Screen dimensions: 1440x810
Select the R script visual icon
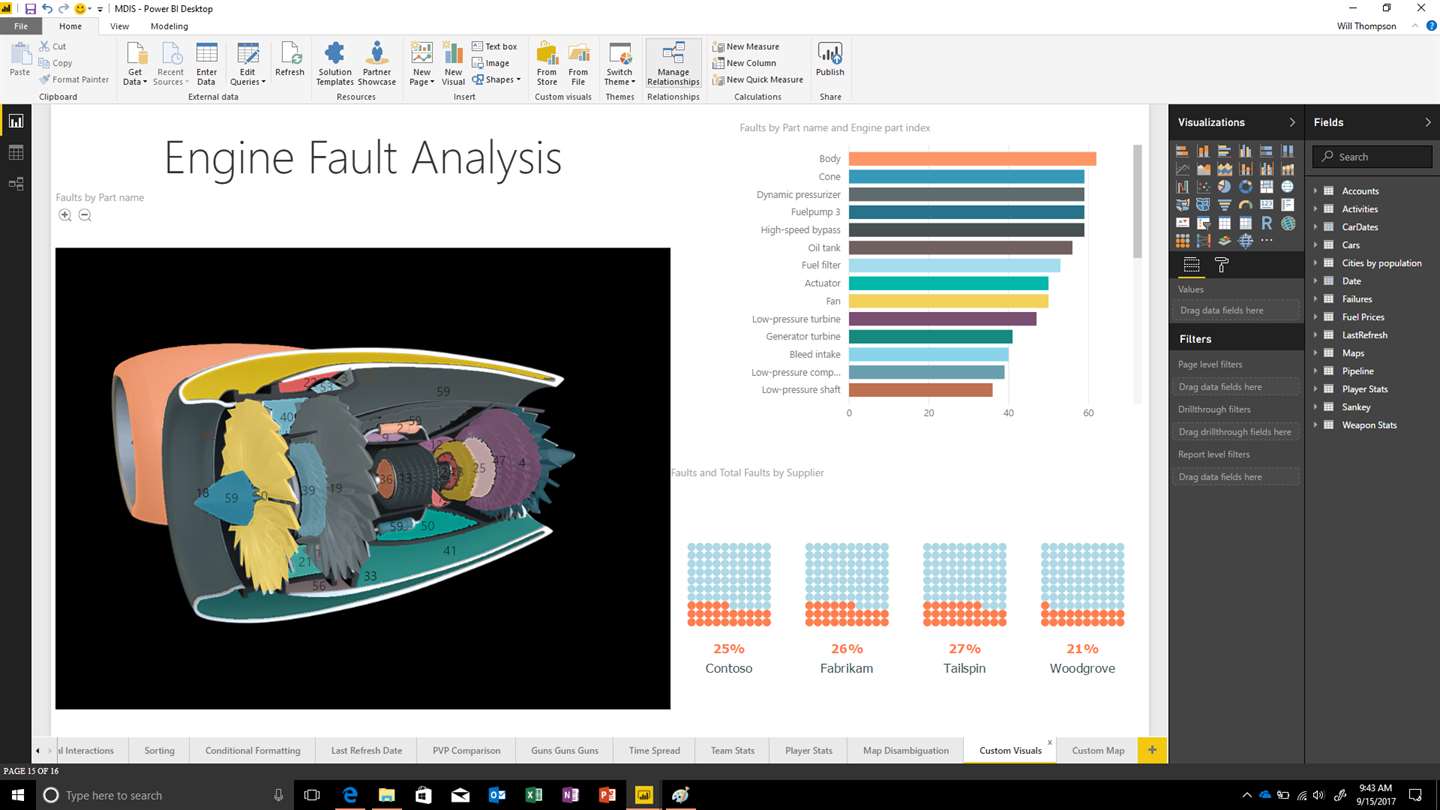[1266, 223]
